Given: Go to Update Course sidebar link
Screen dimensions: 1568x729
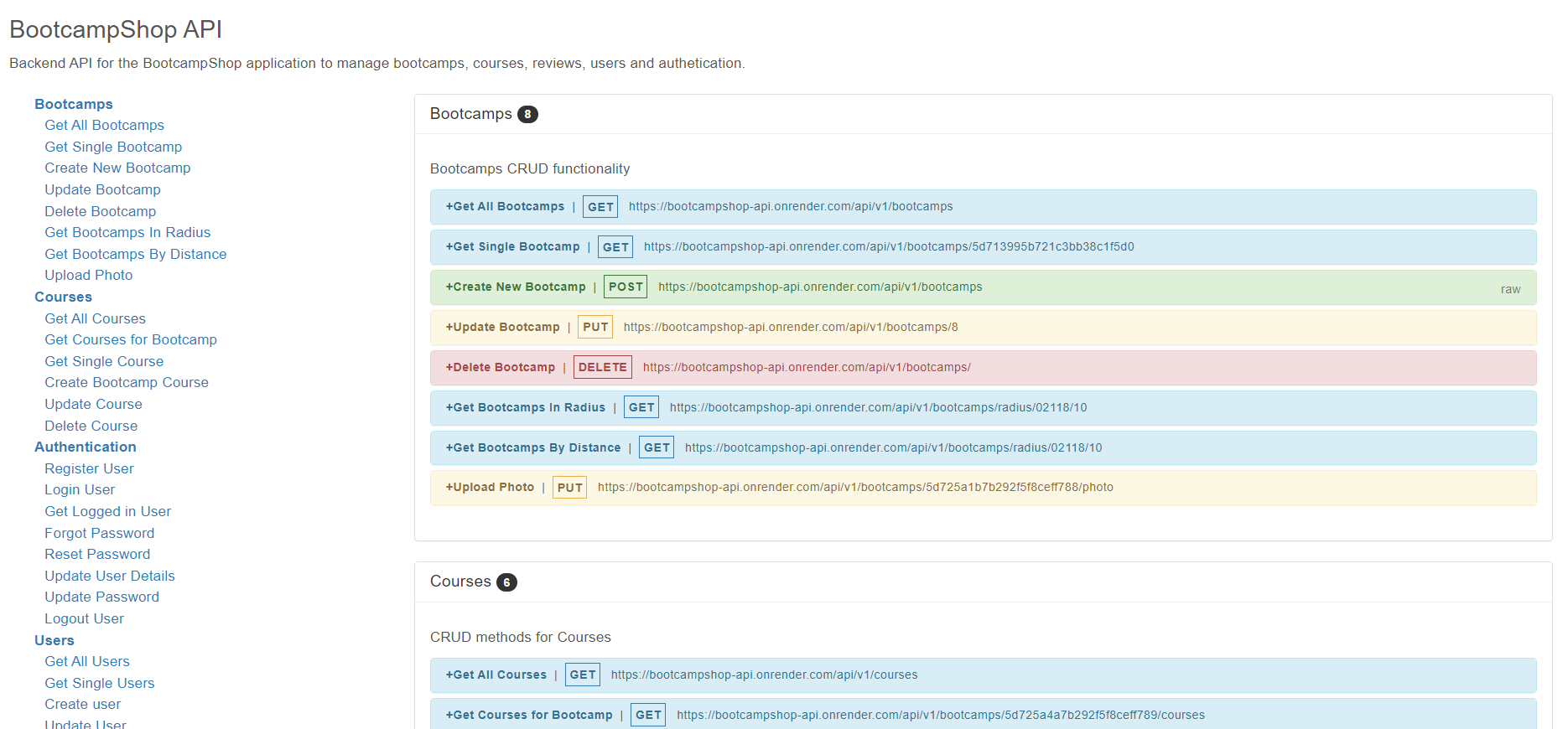Looking at the screenshot, I should click(x=93, y=404).
